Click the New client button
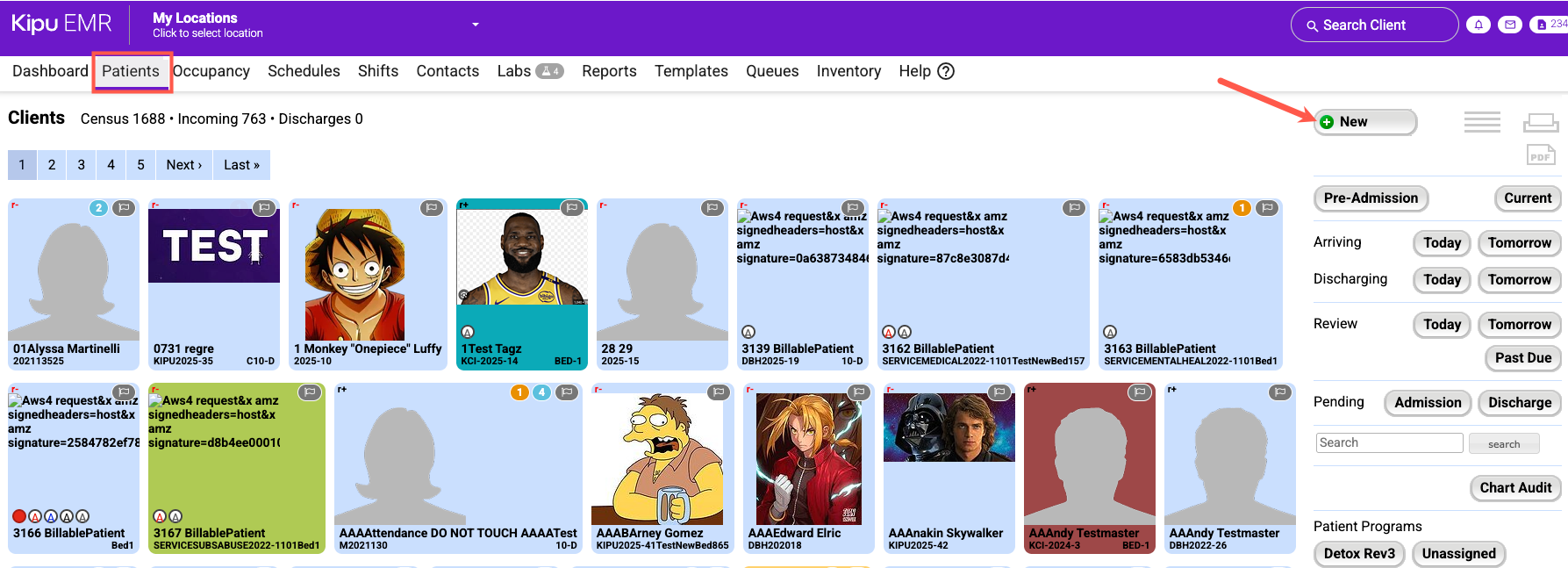The height and width of the screenshot is (568, 1568). click(x=1364, y=122)
